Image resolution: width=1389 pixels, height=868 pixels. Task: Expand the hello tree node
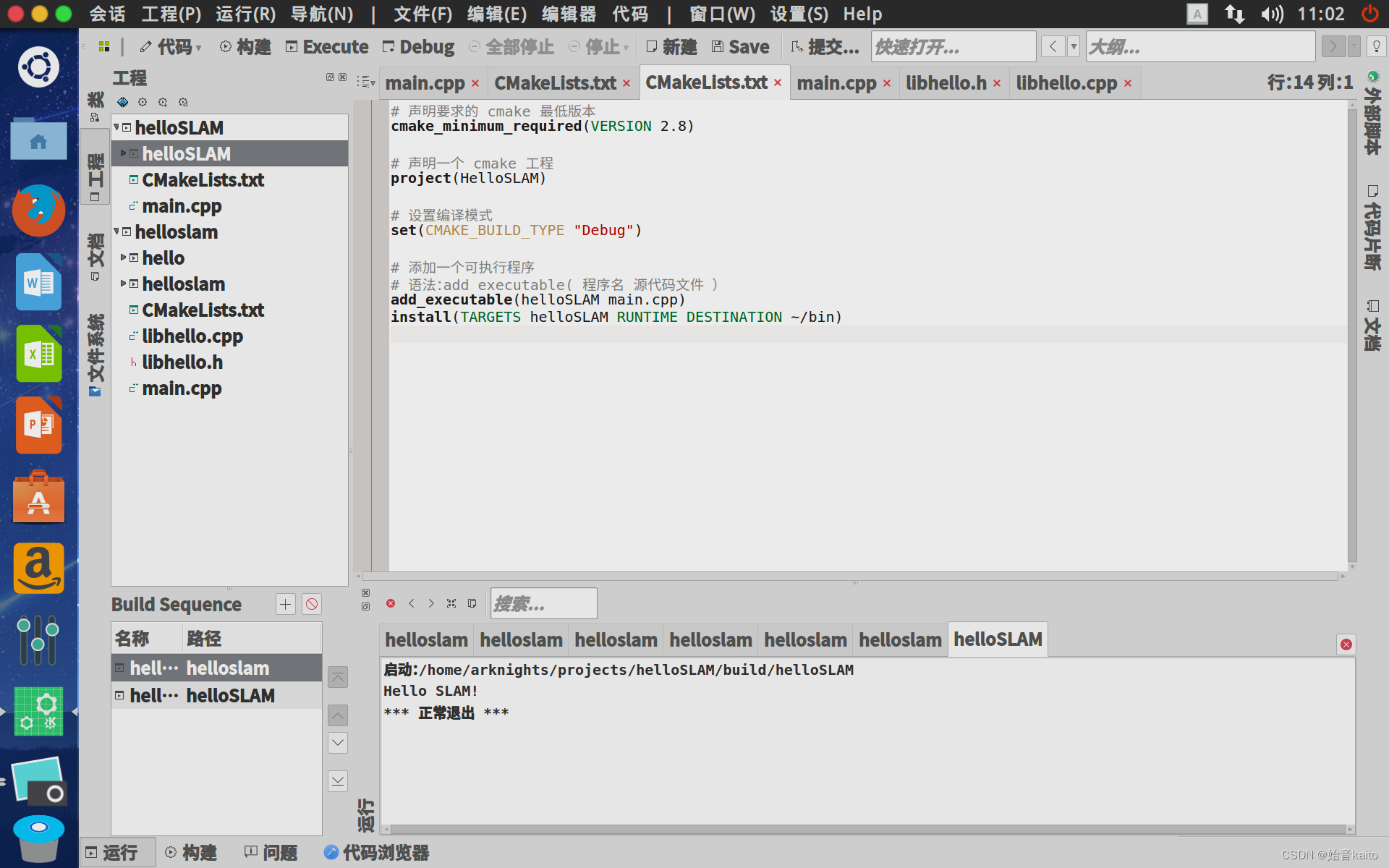click(124, 258)
